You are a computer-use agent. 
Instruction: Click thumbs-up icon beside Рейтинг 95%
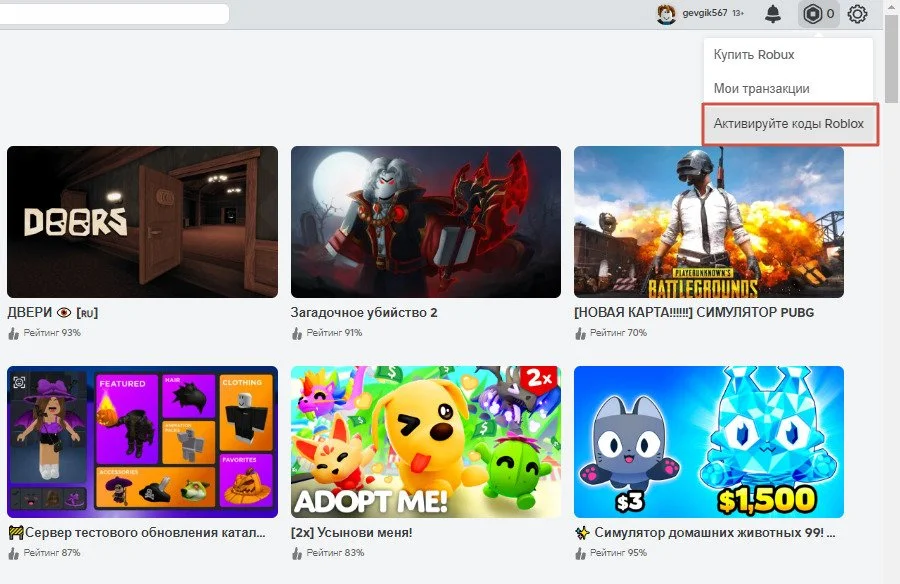pyautogui.click(x=580, y=553)
